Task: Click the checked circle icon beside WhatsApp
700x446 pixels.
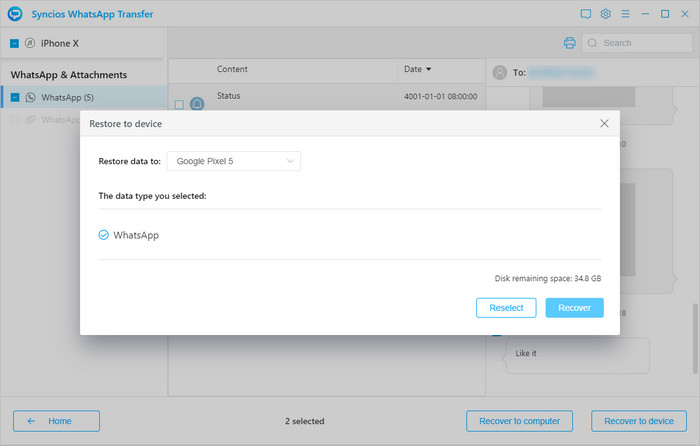Action: (x=103, y=235)
